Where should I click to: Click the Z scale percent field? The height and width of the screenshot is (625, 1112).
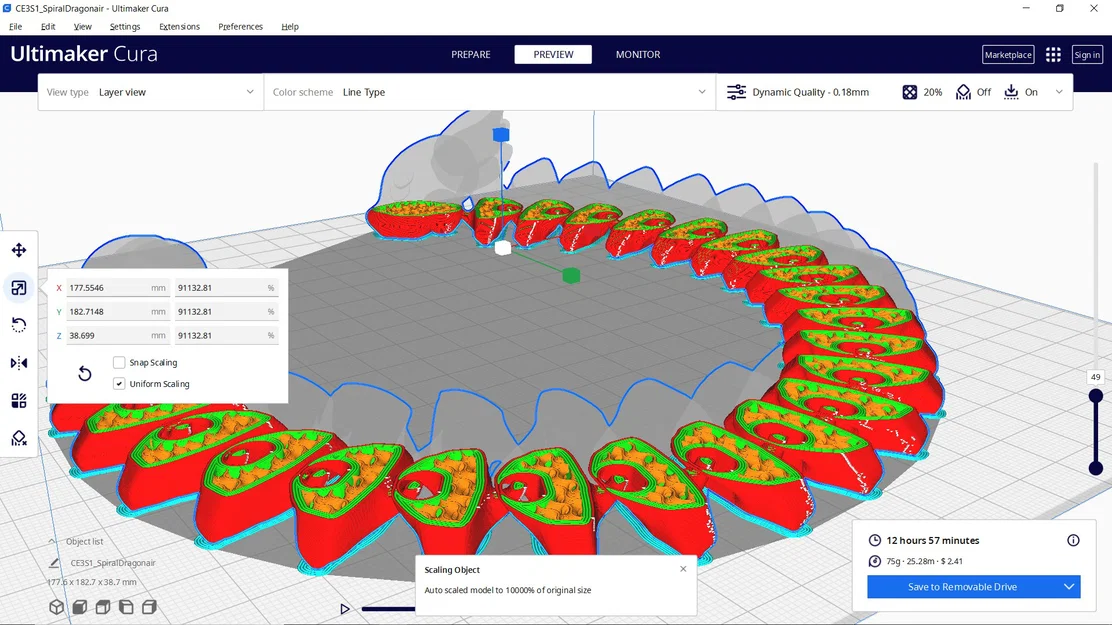pyautogui.click(x=226, y=336)
